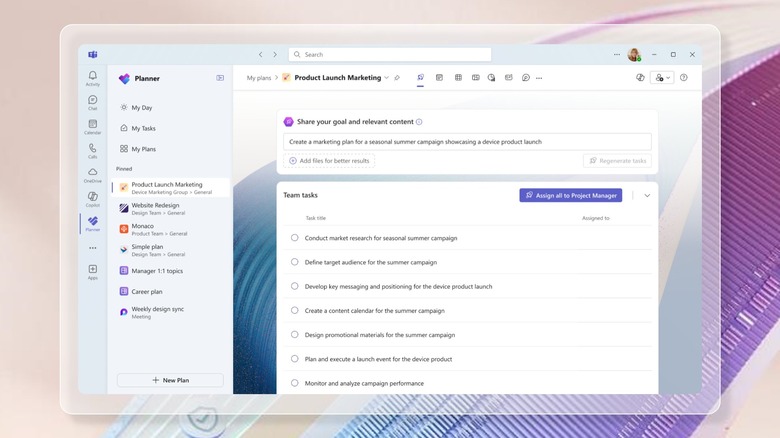Open the share members dropdown in header
Viewport: 780px width, 438px height.
click(x=662, y=78)
